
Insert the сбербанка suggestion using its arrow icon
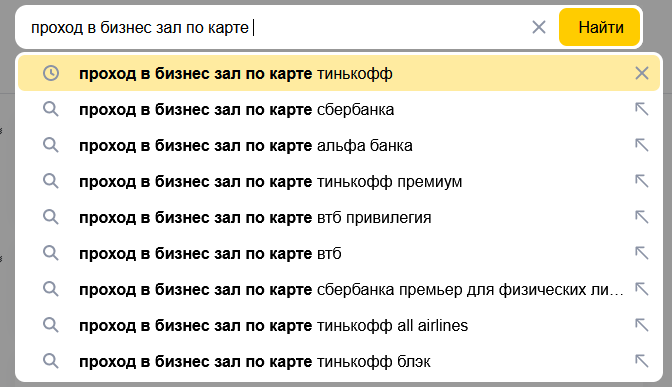click(642, 109)
